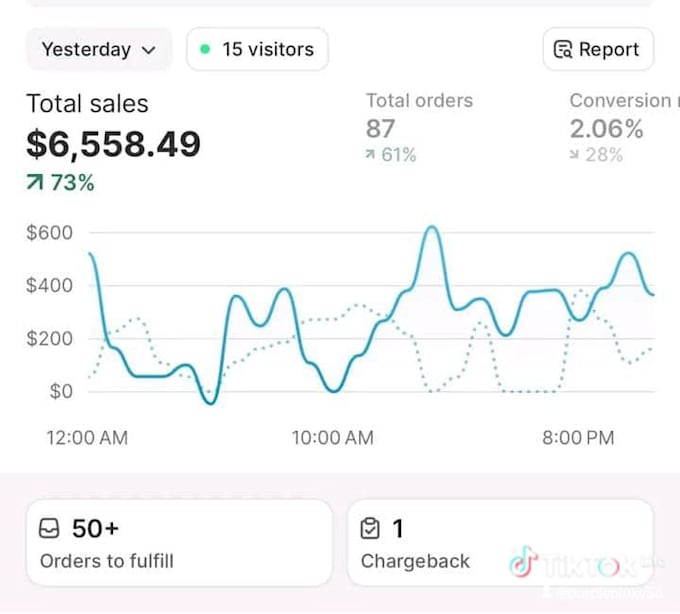Click the 61% orders increase arrow icon

370,154
